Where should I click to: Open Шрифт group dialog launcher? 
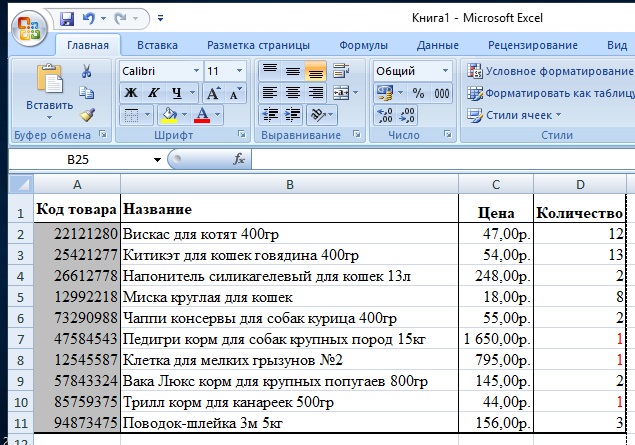click(242, 134)
